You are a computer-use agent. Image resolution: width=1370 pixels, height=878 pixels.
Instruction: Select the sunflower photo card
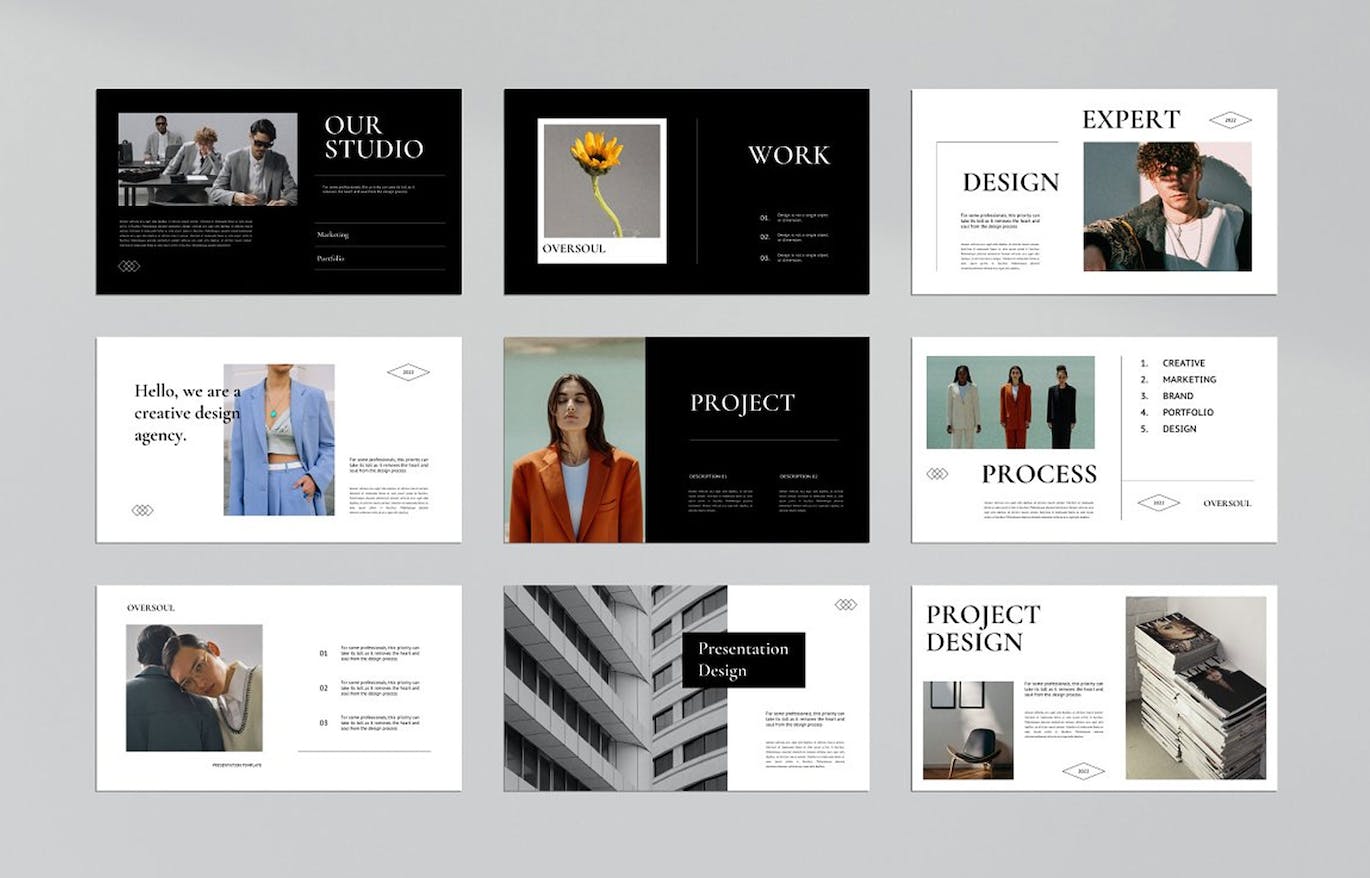(x=602, y=190)
